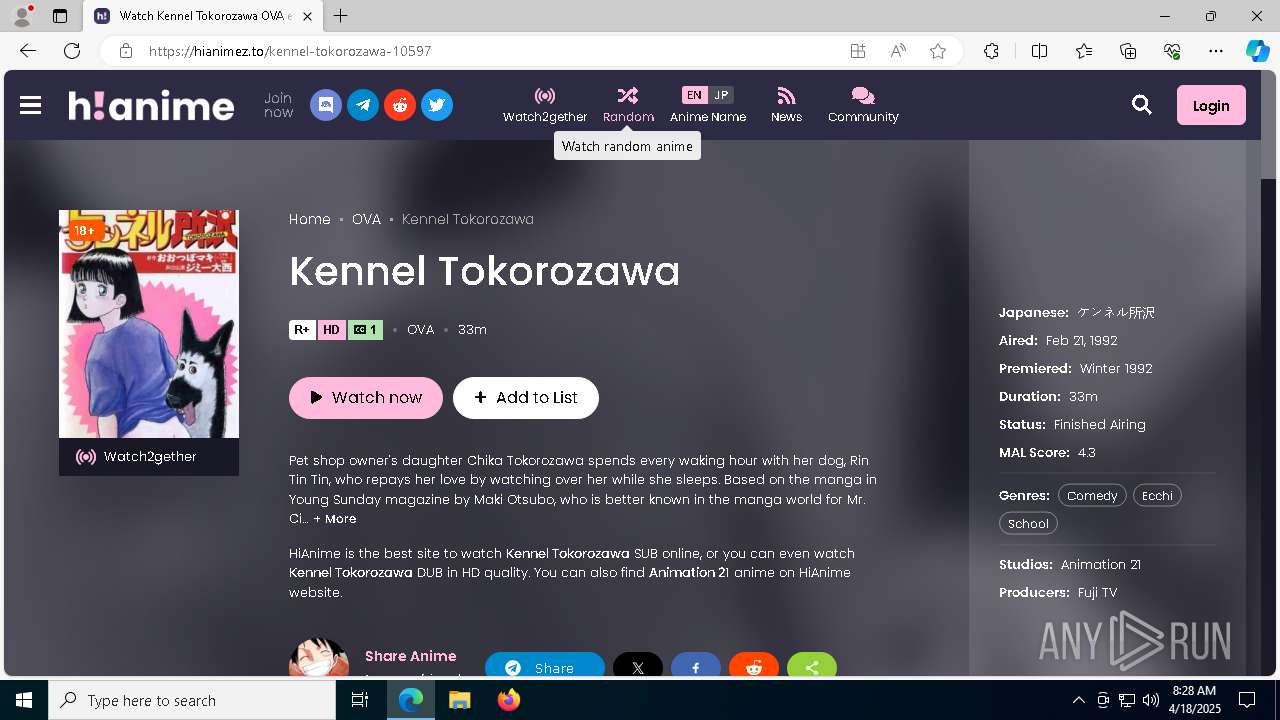Open the Twitter join icon
Viewport: 1280px width, 720px height.
437,105
